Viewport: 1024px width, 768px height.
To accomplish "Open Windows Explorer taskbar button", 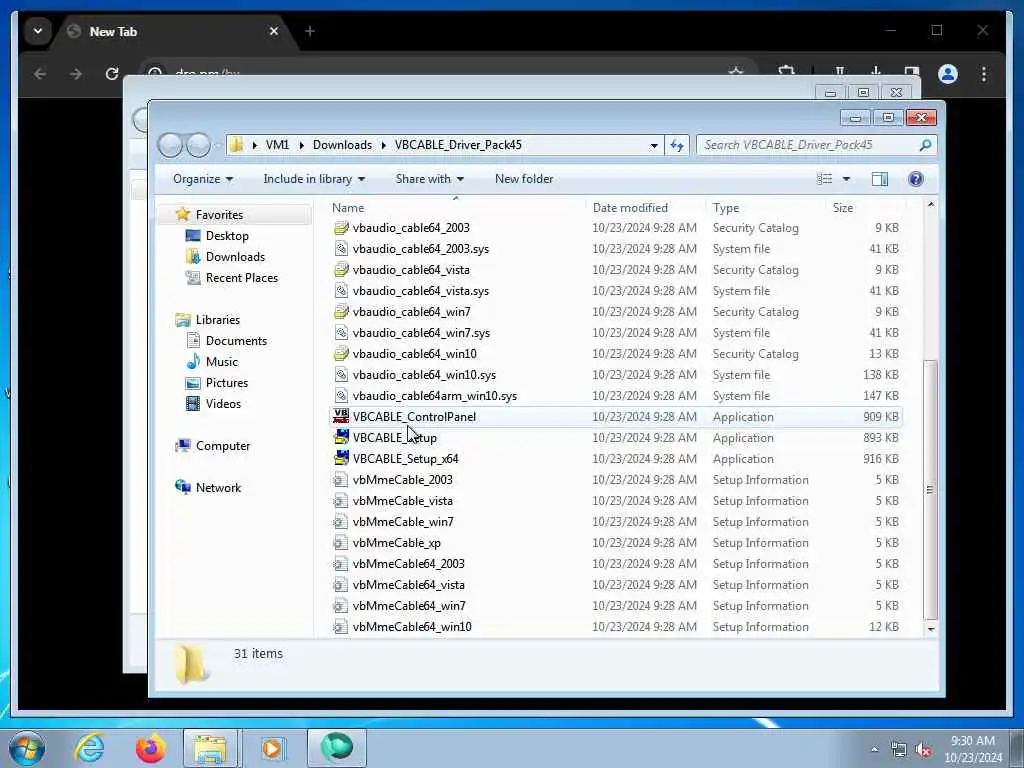I will (x=210, y=748).
